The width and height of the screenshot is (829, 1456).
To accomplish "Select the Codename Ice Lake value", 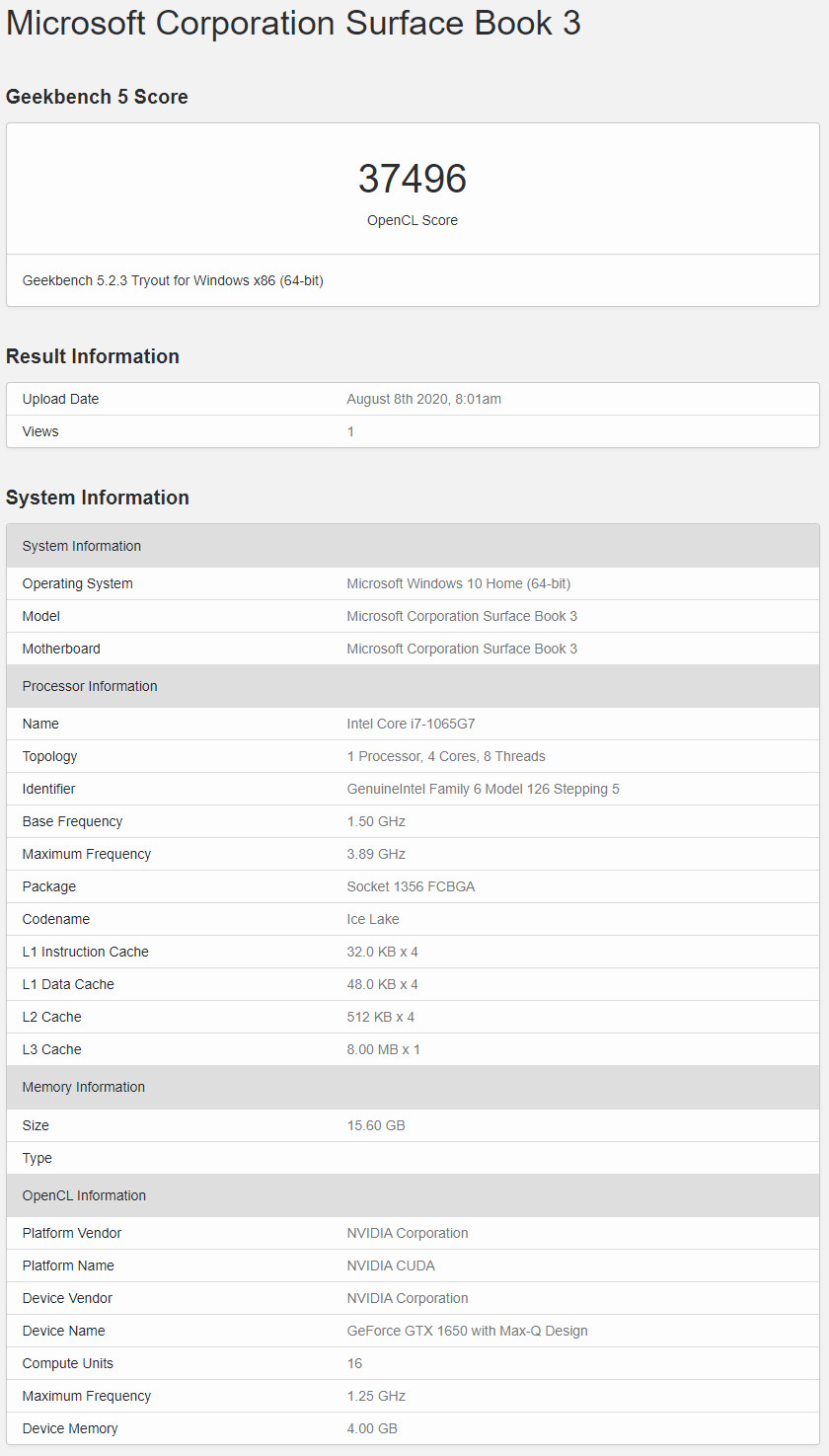I will 373,919.
